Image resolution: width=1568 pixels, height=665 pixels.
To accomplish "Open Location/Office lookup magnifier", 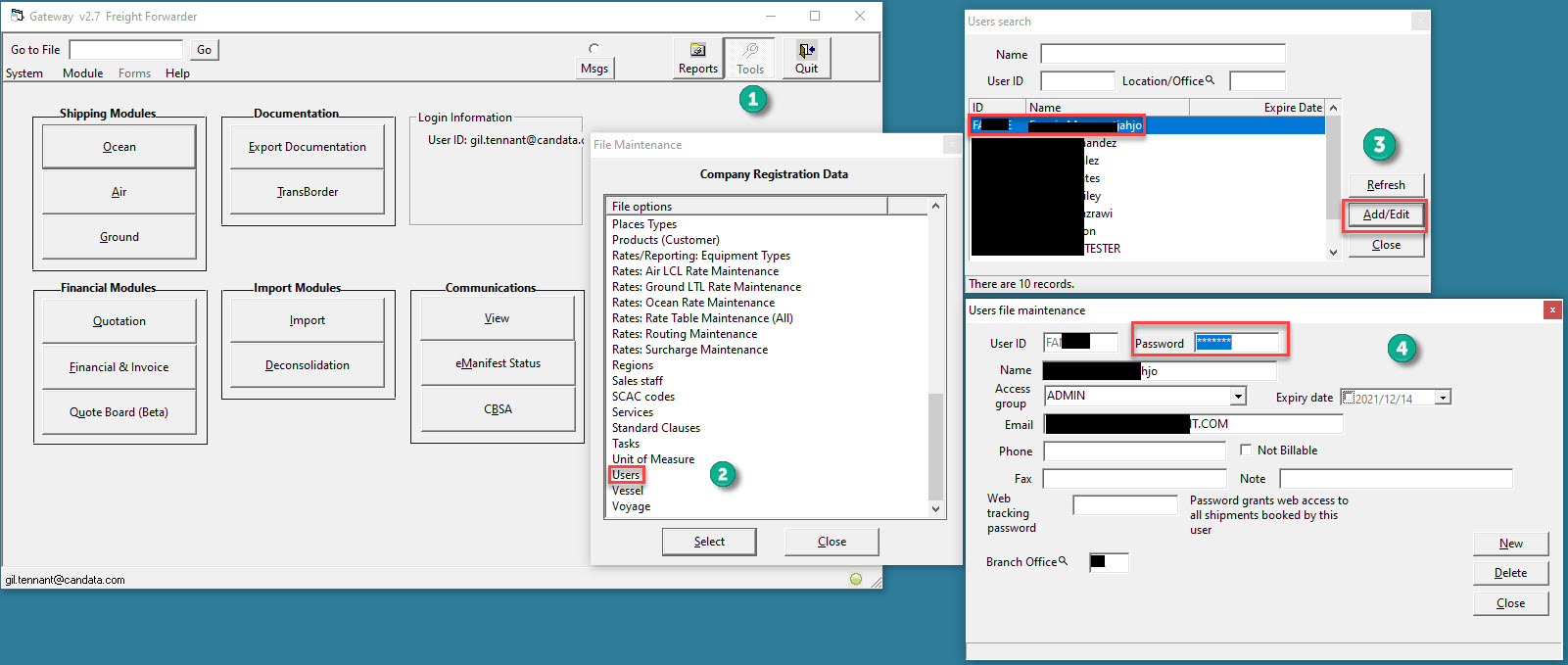I will pyautogui.click(x=1210, y=80).
